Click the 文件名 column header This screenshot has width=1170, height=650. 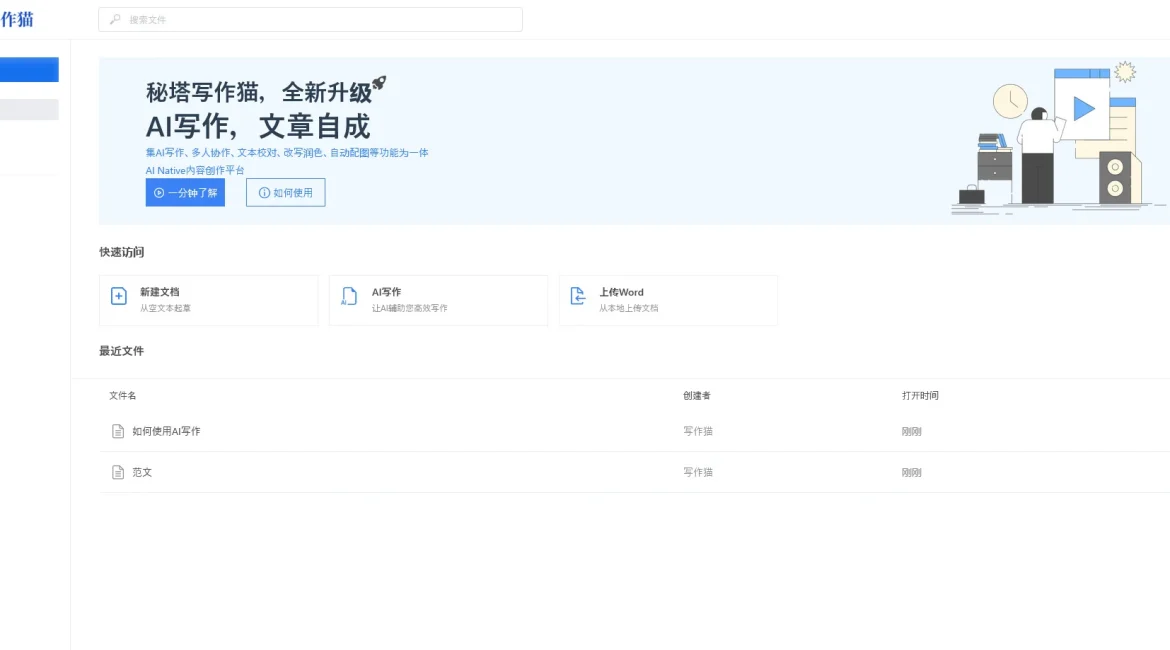pyautogui.click(x=122, y=396)
